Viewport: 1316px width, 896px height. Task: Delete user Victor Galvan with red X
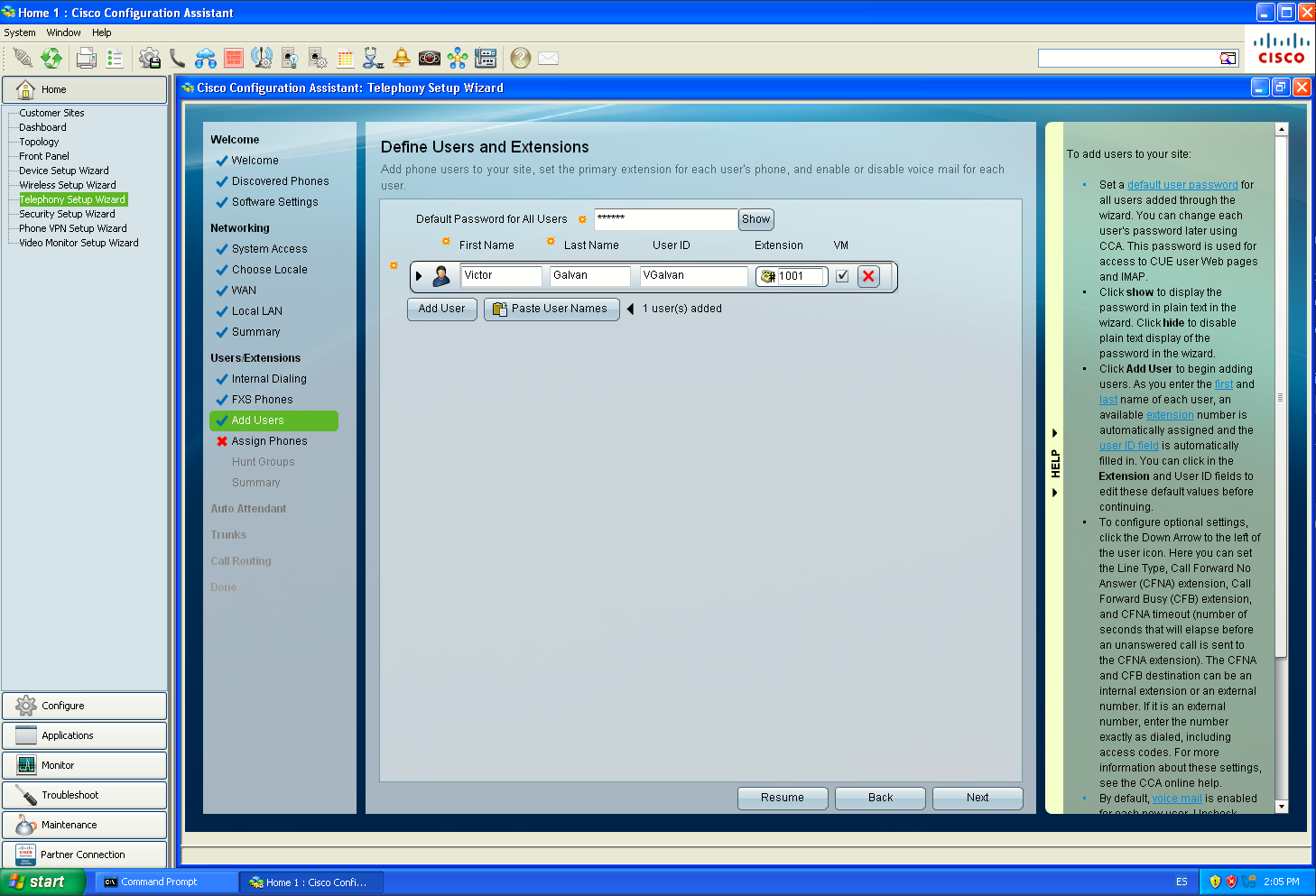pos(868,276)
